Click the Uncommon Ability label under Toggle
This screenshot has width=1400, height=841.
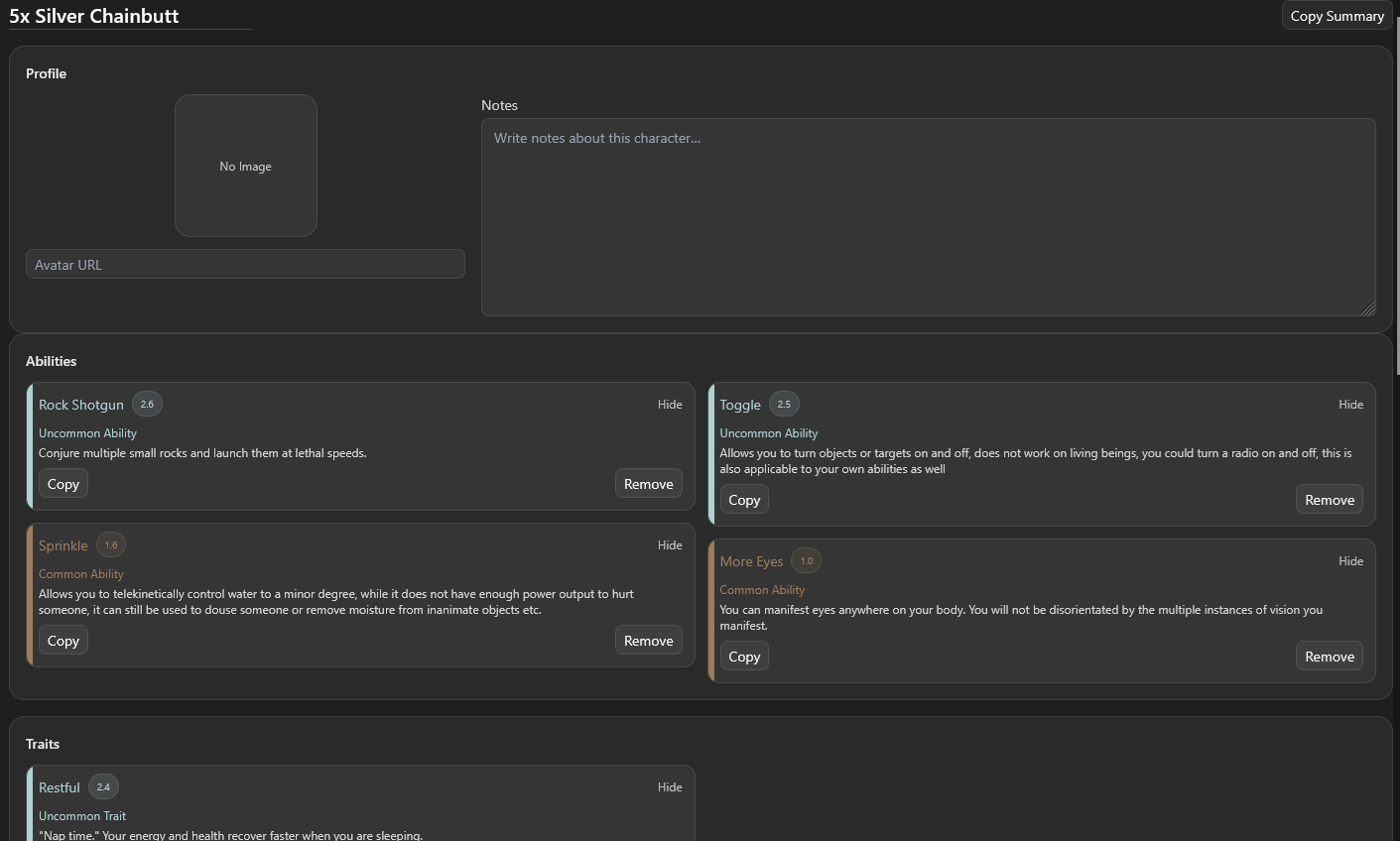(x=769, y=433)
